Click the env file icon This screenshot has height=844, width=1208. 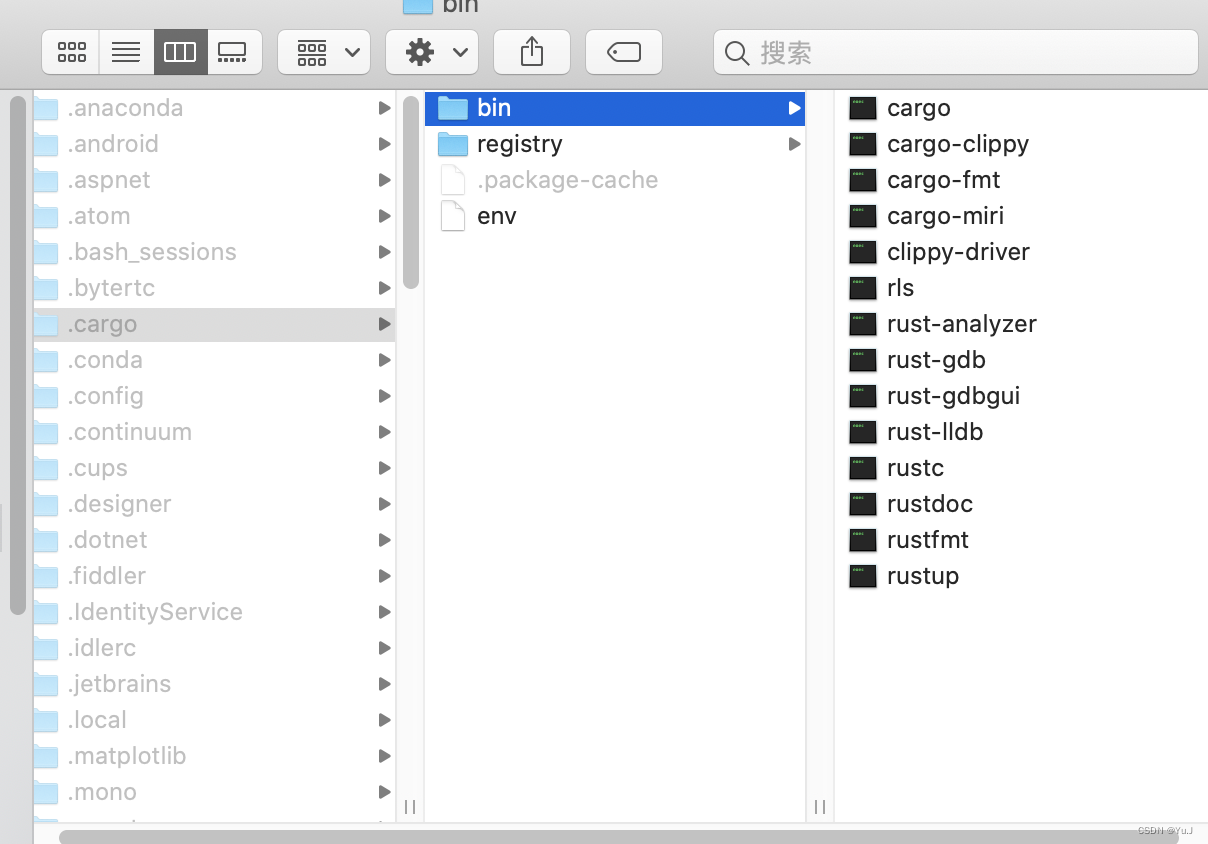453,216
